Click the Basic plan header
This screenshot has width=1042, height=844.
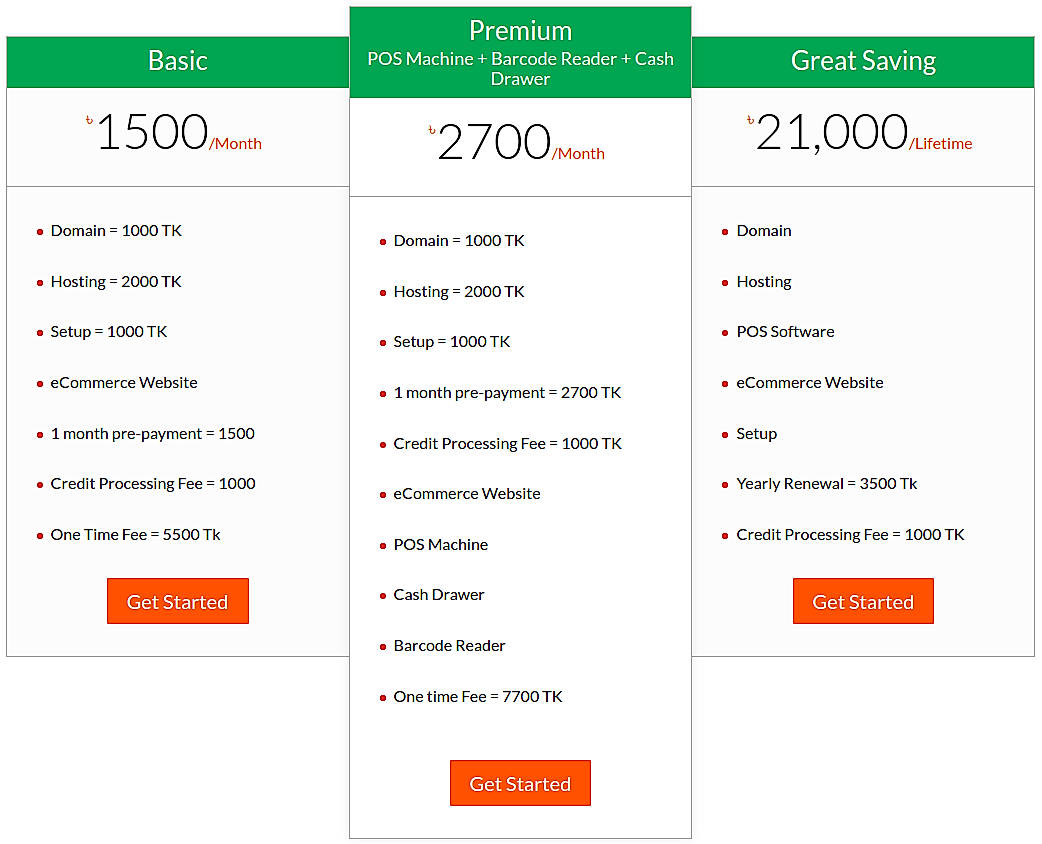pos(177,61)
